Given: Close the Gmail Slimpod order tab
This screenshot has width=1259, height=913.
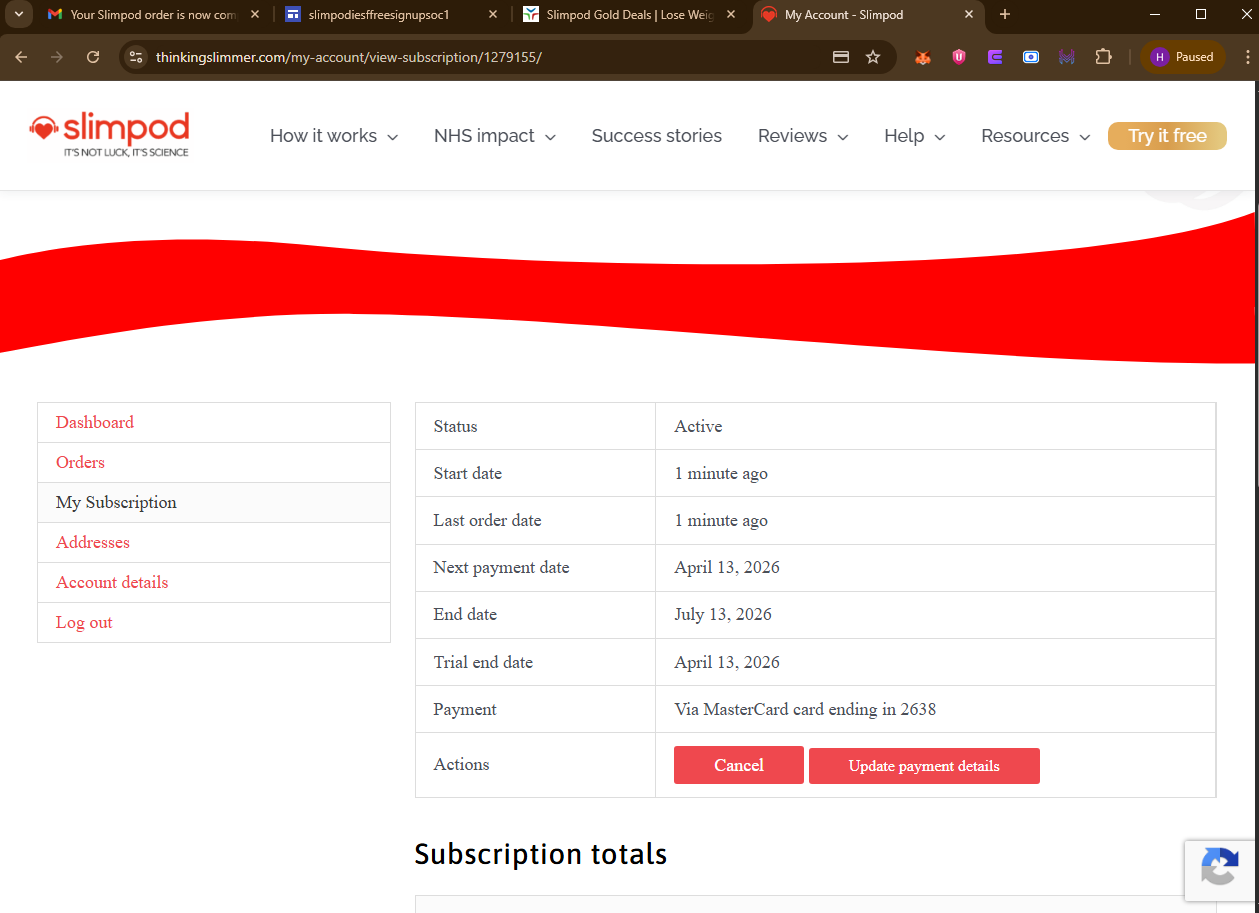Looking at the screenshot, I should pos(255,15).
